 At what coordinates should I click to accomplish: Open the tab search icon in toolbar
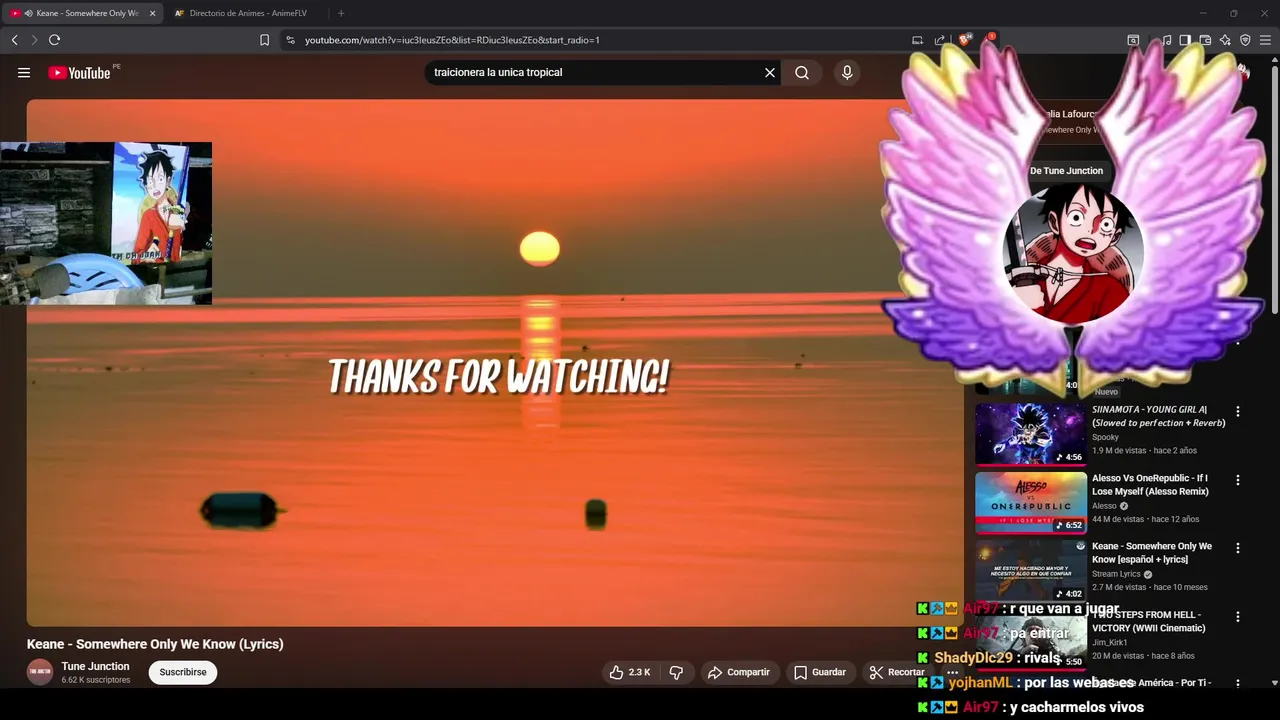tap(1133, 40)
